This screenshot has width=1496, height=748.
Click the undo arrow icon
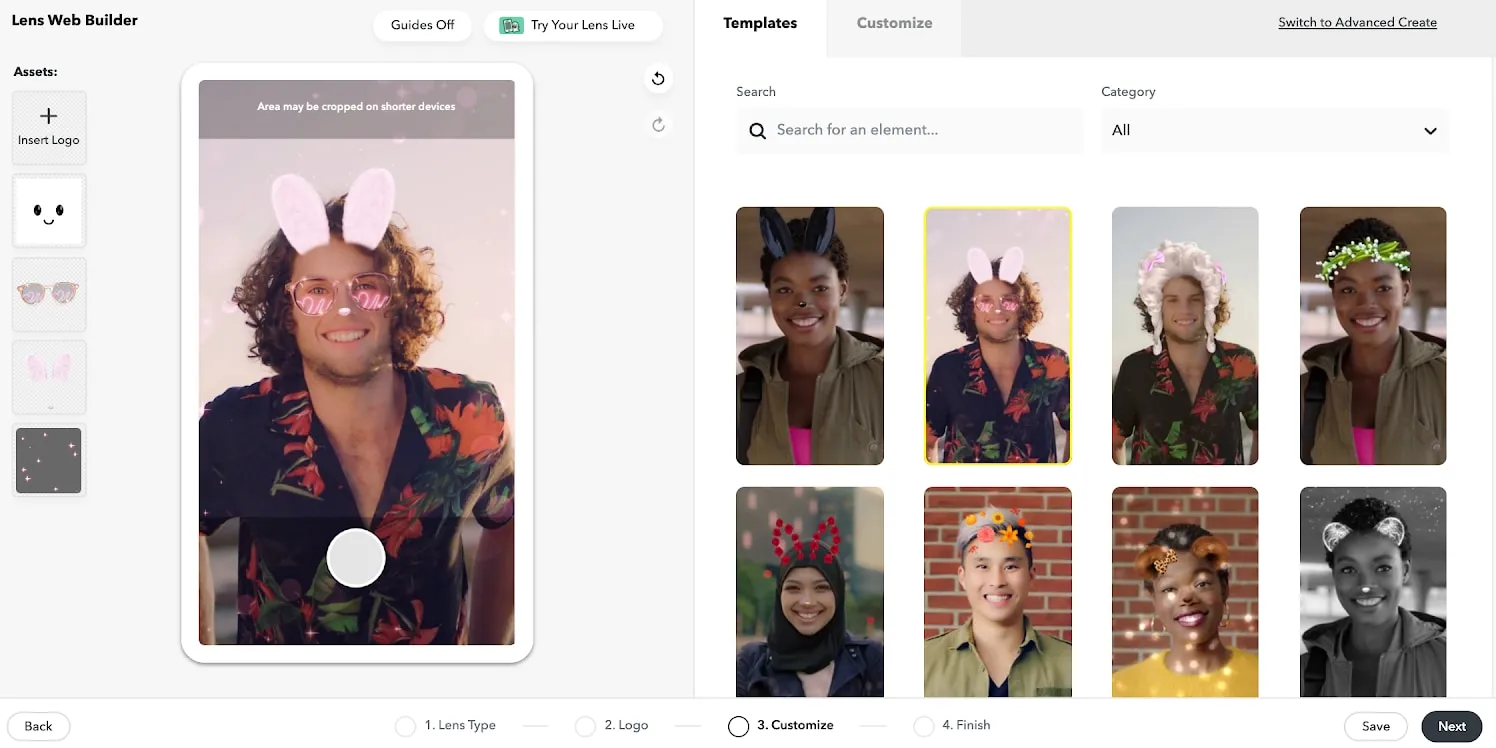[x=658, y=79]
